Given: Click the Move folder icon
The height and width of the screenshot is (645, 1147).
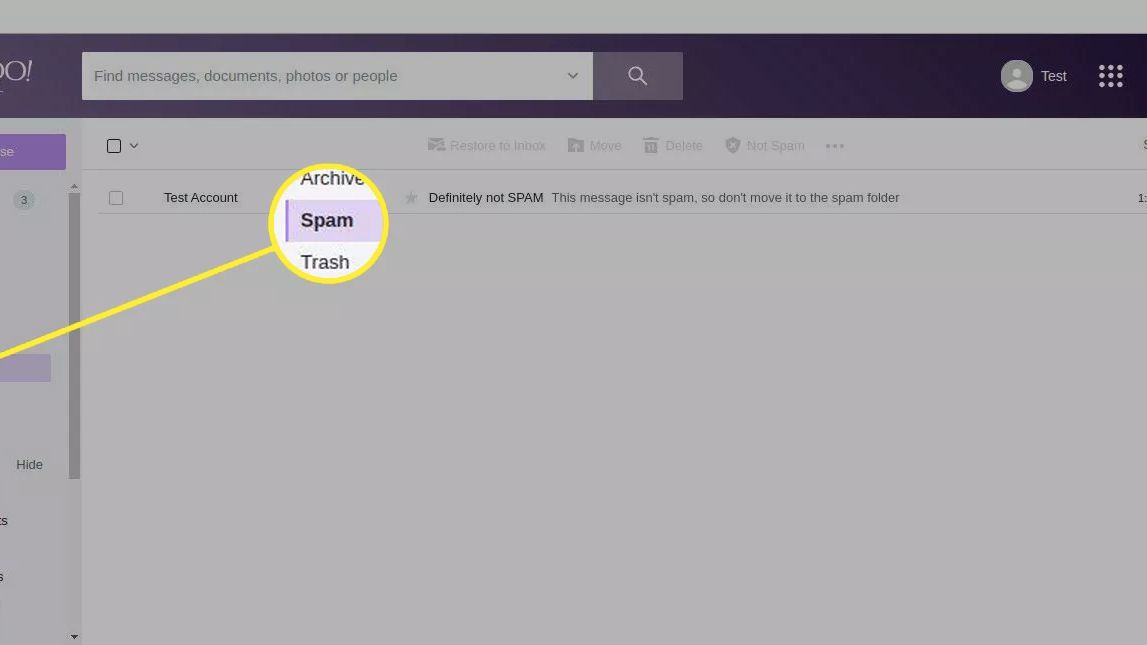Looking at the screenshot, I should [576, 146].
